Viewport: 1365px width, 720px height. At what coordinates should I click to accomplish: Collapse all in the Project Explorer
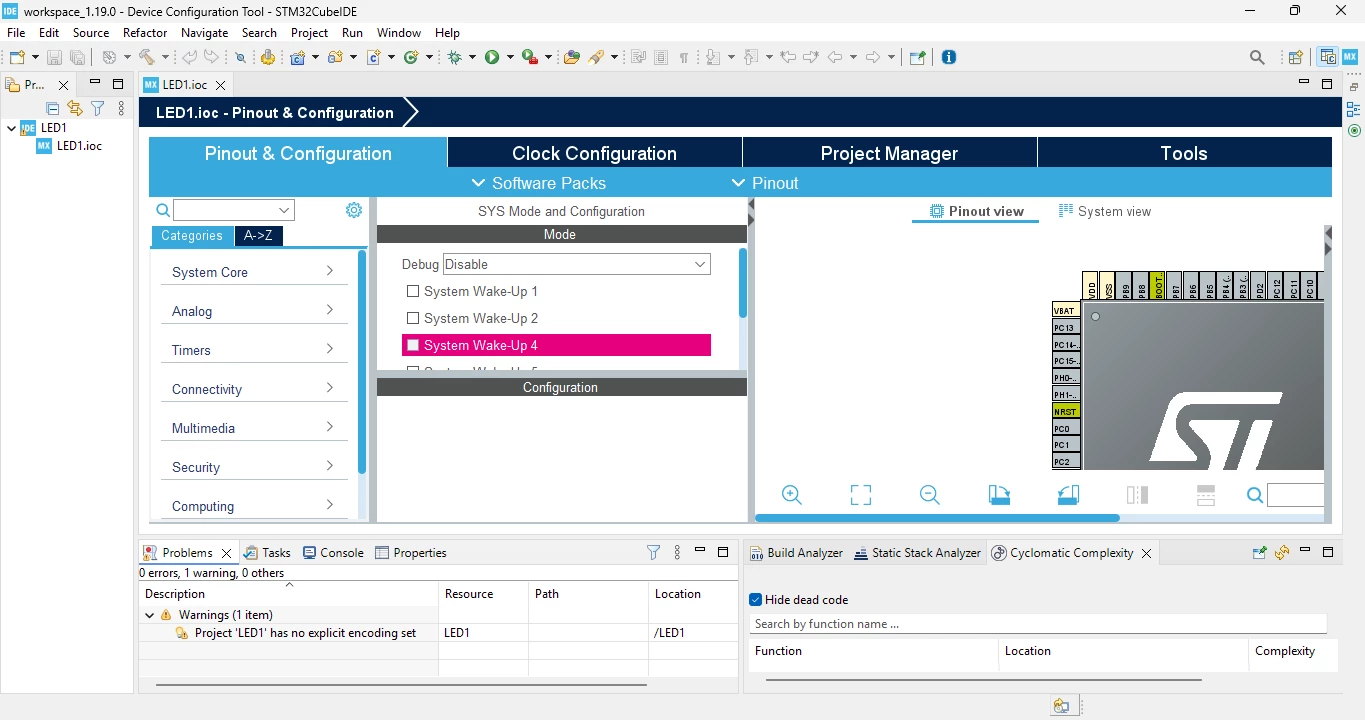(53, 108)
